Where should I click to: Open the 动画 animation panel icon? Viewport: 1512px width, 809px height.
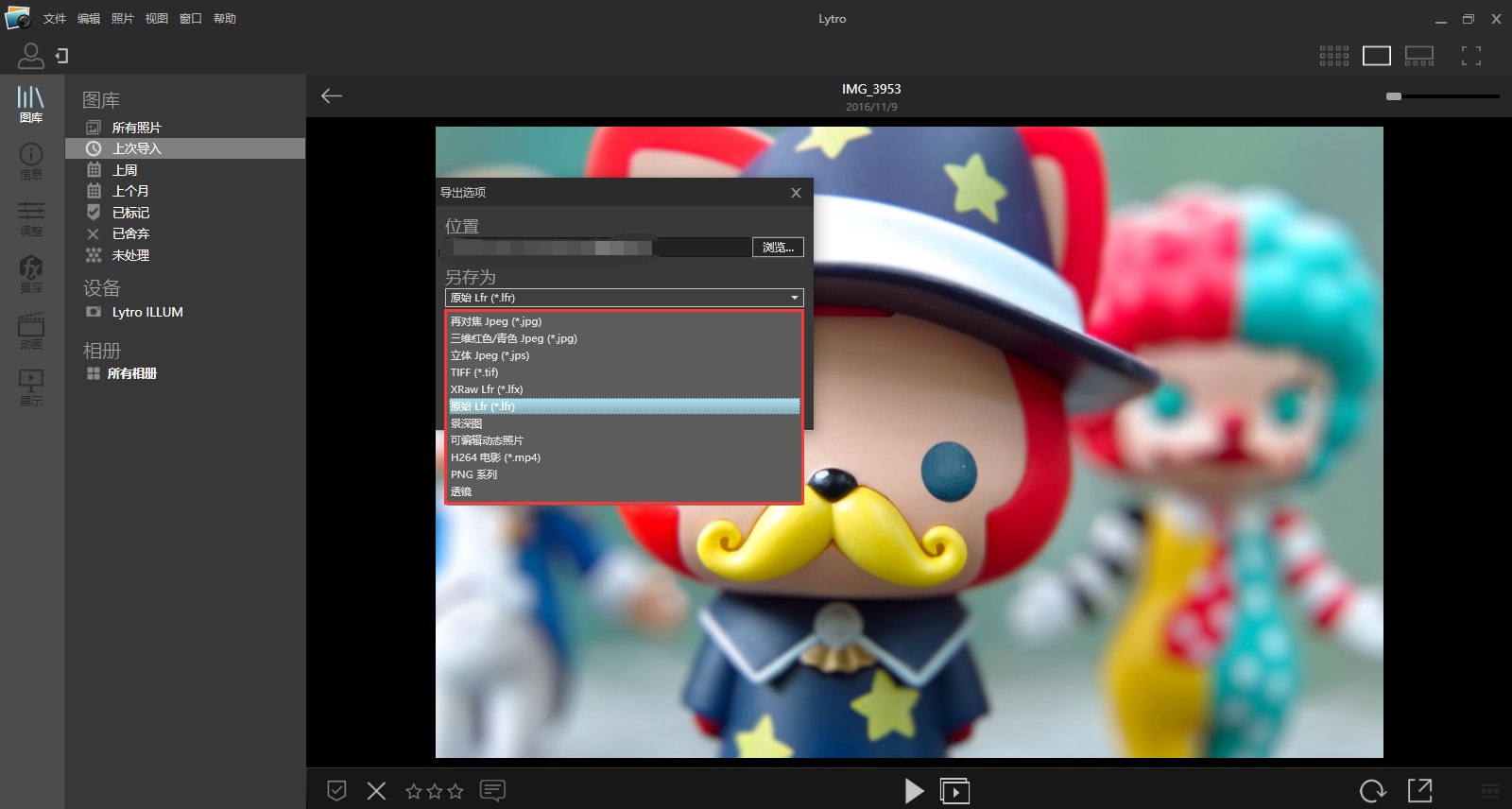click(x=31, y=330)
